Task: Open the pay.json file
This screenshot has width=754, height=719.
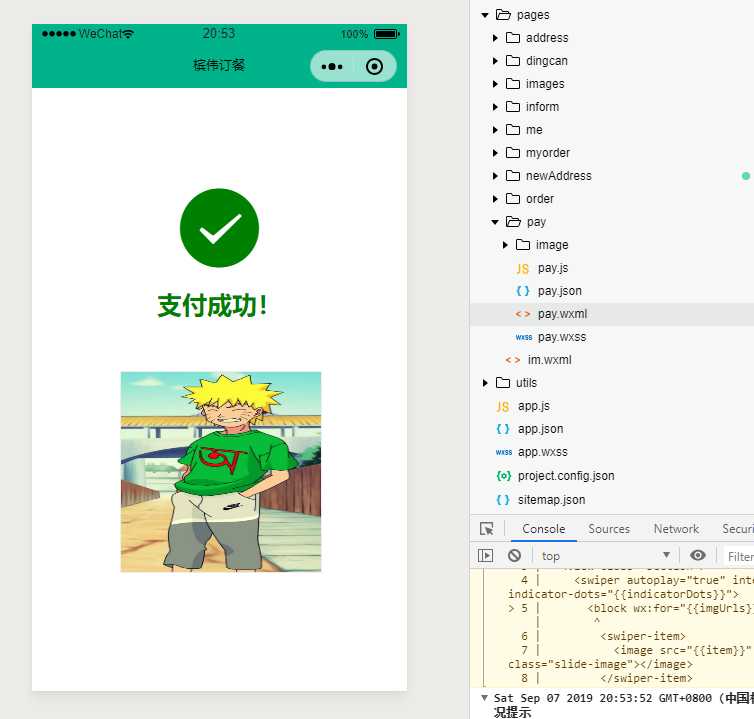Action: tap(560, 291)
